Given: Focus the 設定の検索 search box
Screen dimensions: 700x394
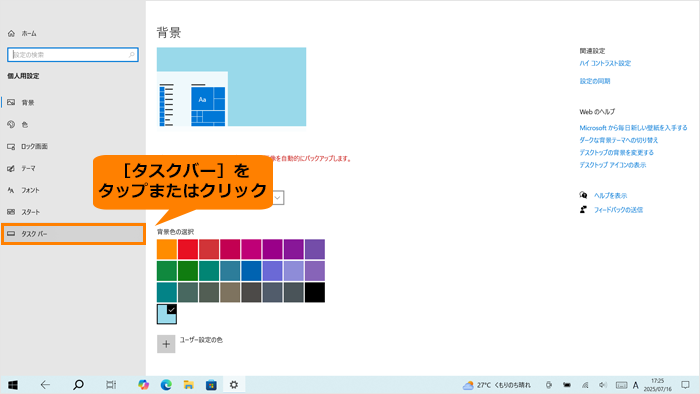Looking at the screenshot, I should (73, 55).
